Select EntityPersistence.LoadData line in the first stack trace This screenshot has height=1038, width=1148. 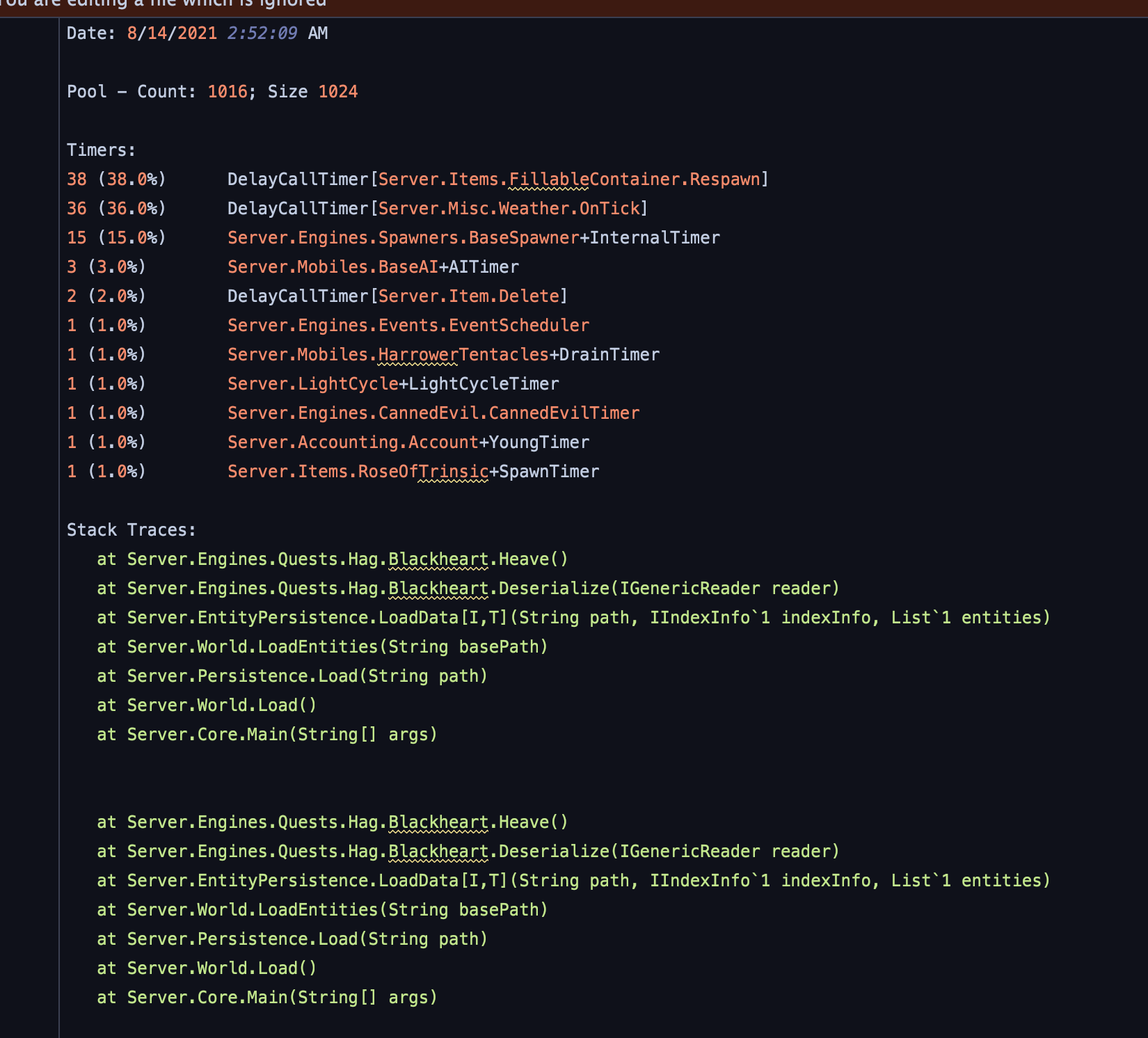pyautogui.click(x=574, y=618)
